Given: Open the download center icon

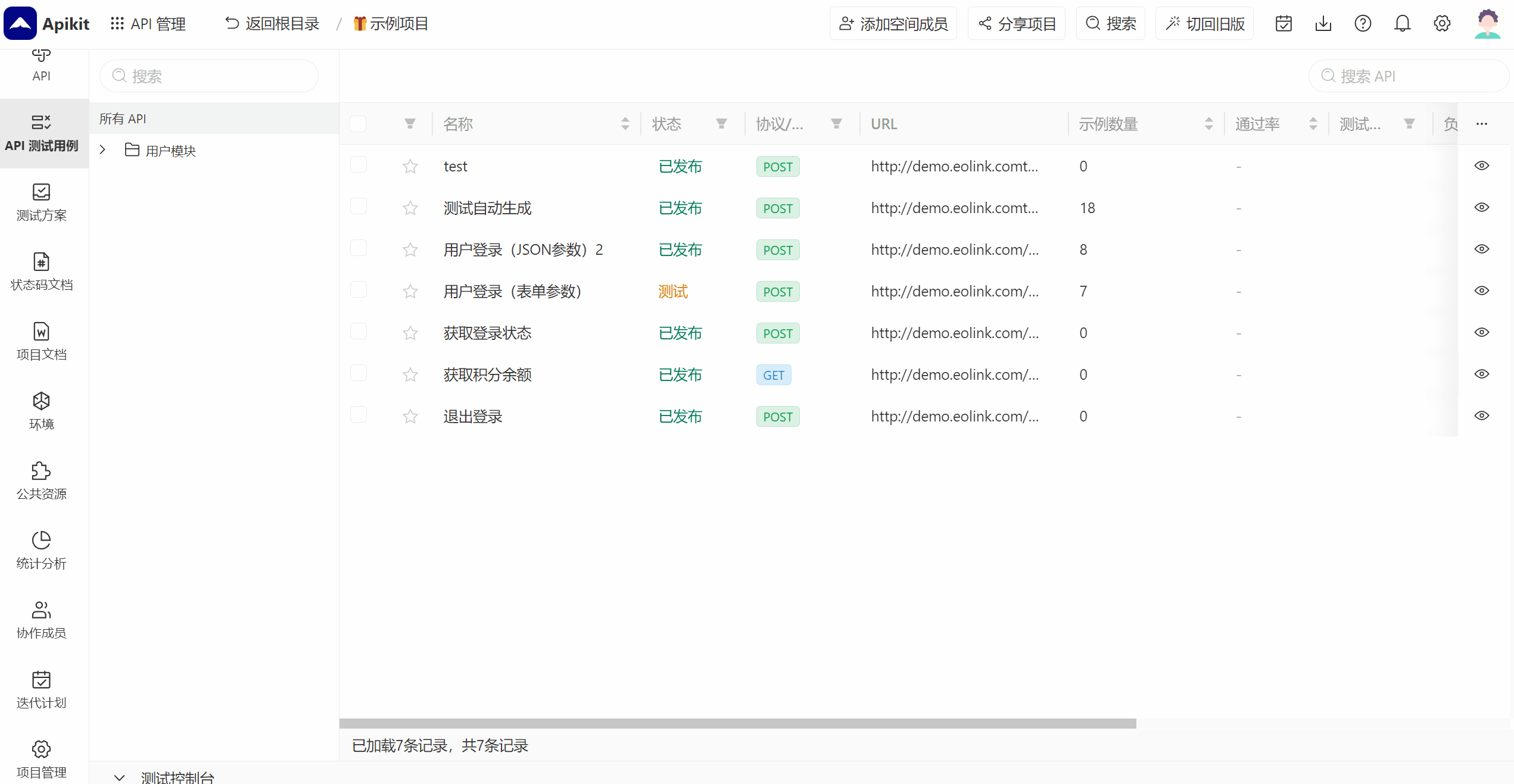Looking at the screenshot, I should point(1323,23).
